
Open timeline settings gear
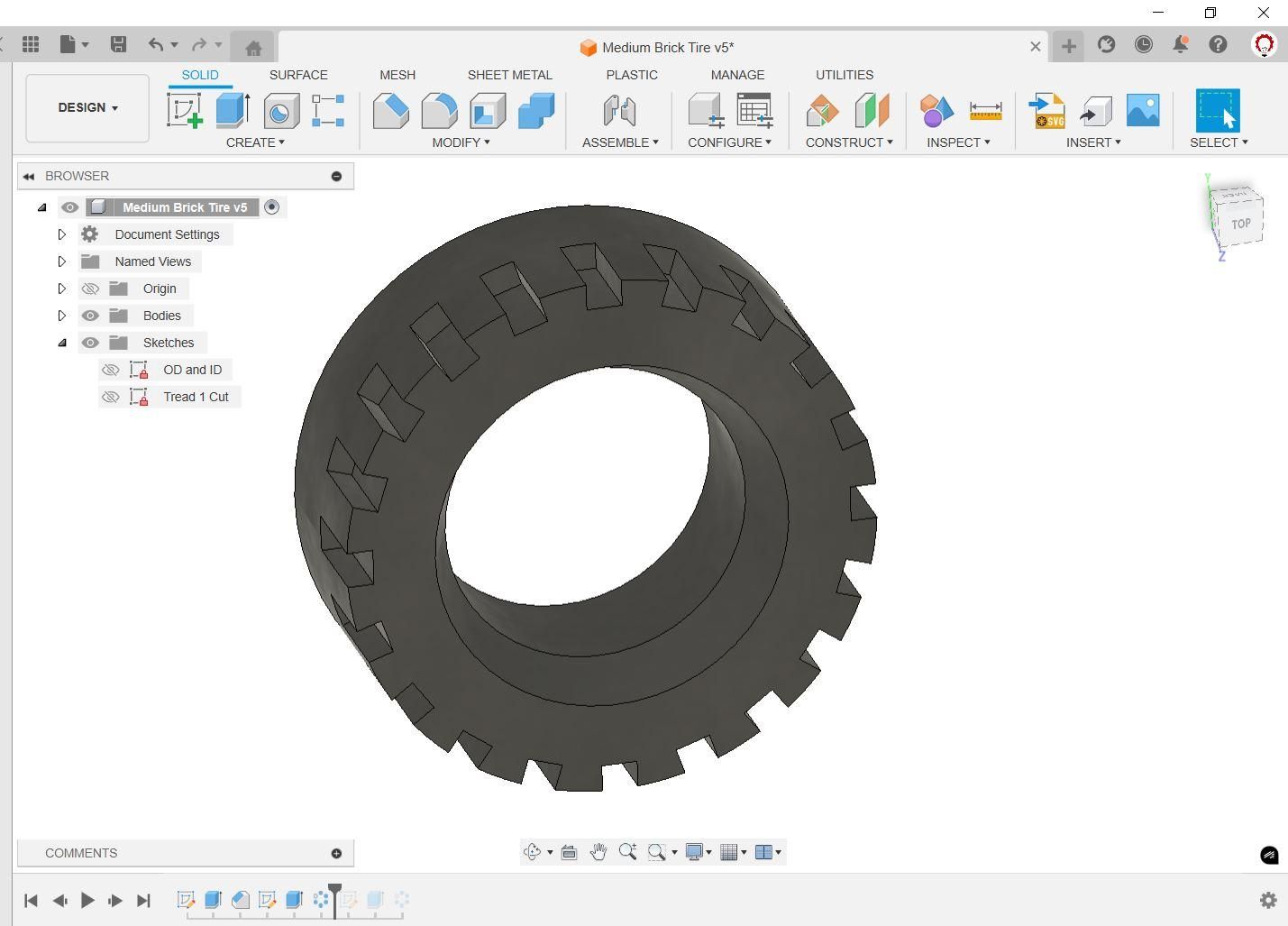coord(1268,900)
